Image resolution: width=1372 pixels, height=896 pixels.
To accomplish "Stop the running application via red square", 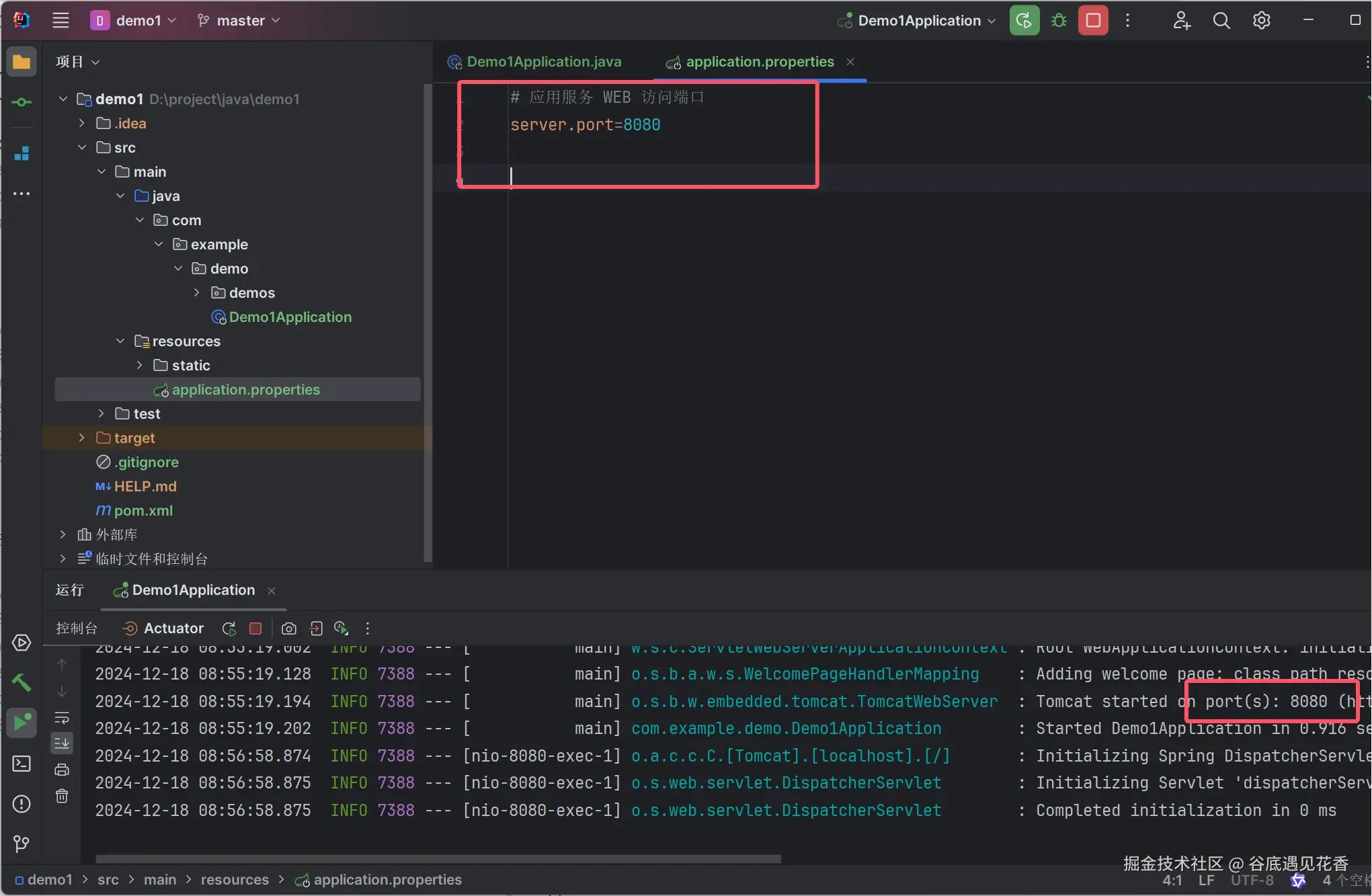I will pos(1093,21).
